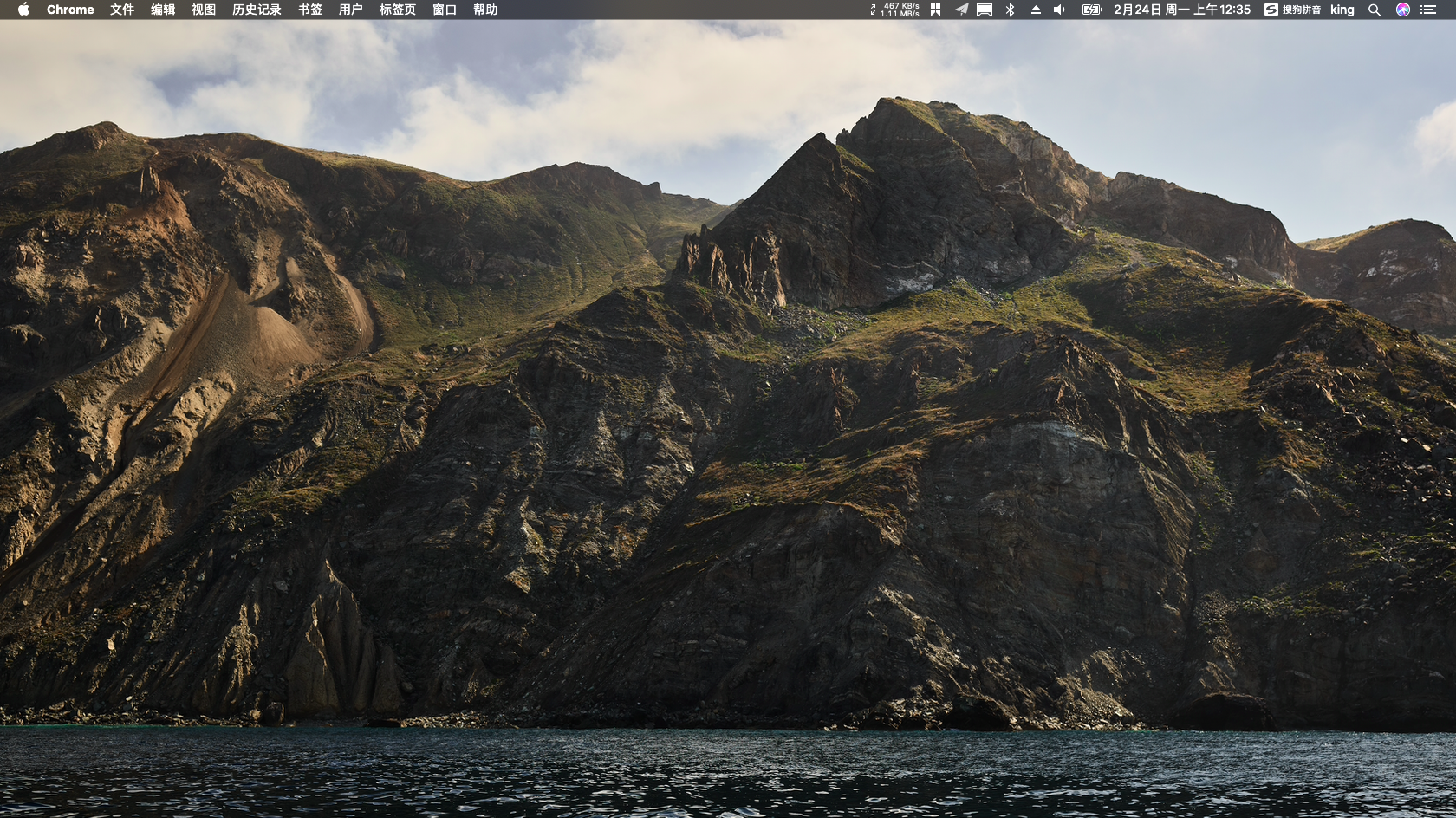The width and height of the screenshot is (1456, 818).
Task: Open the Apple menu
Action: click(23, 10)
